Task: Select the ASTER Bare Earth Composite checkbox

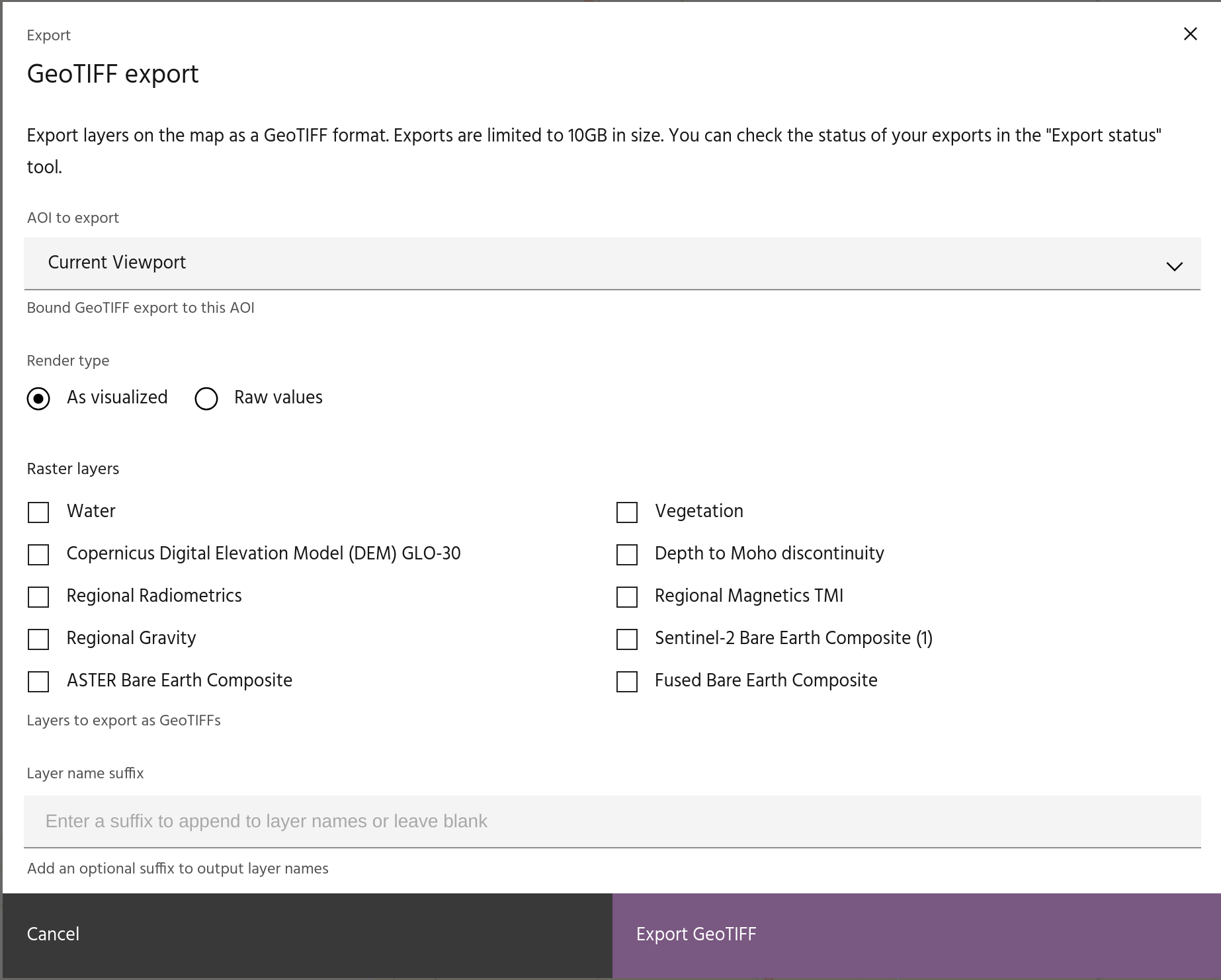Action: [38, 682]
